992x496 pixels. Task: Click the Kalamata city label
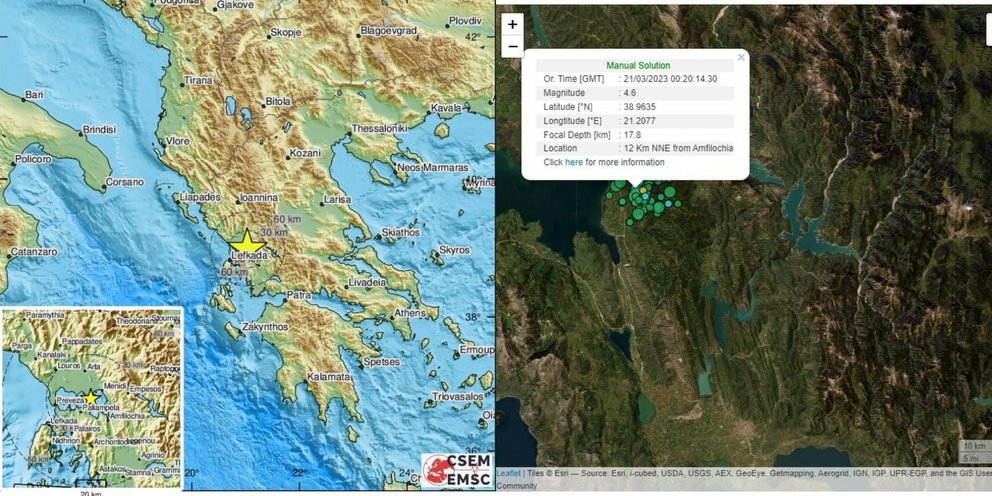click(x=328, y=377)
